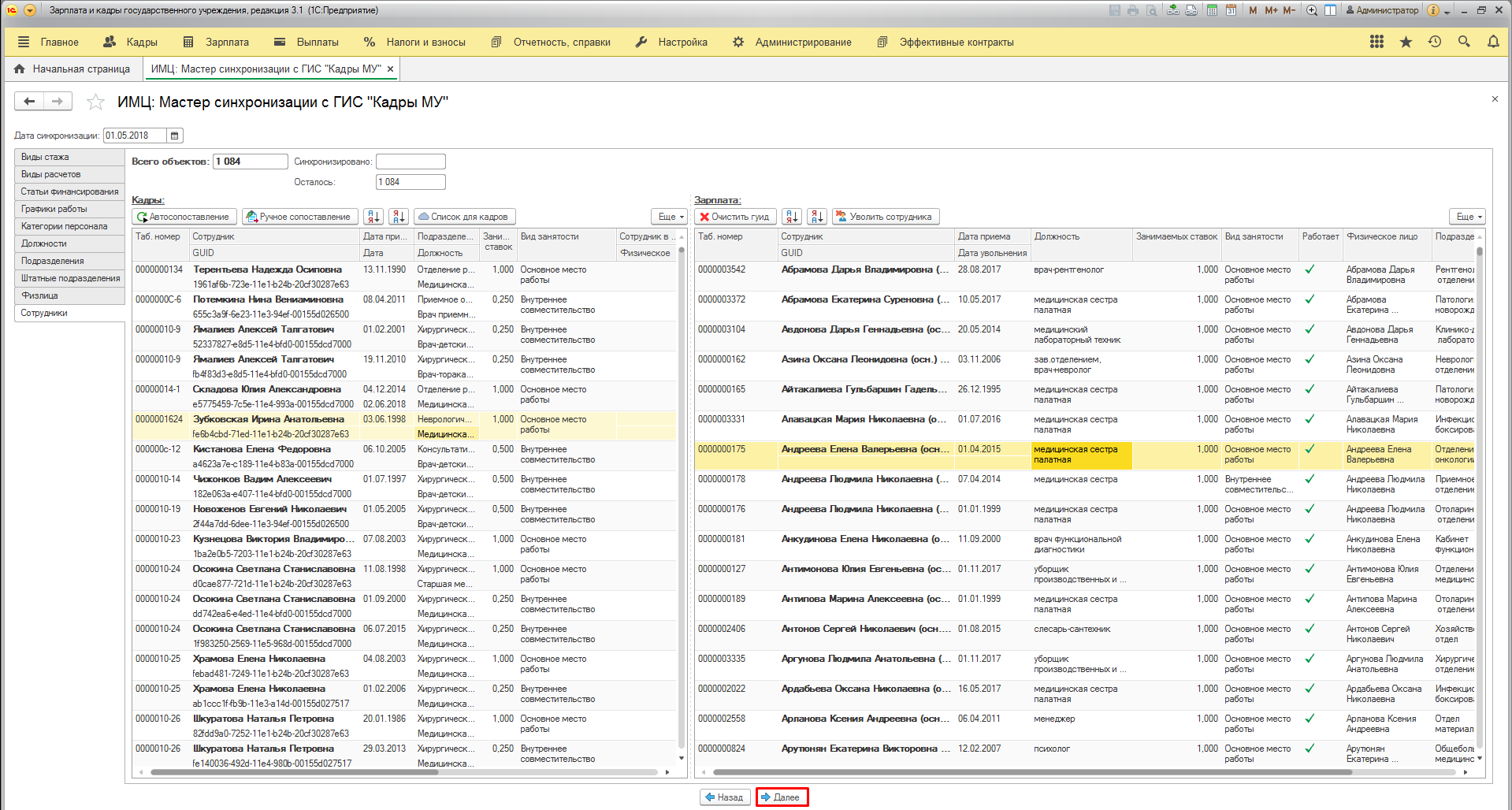Expand the Еще menu in Зарплата panel
Image resolution: width=1512 pixels, height=810 pixels.
(x=1469, y=217)
